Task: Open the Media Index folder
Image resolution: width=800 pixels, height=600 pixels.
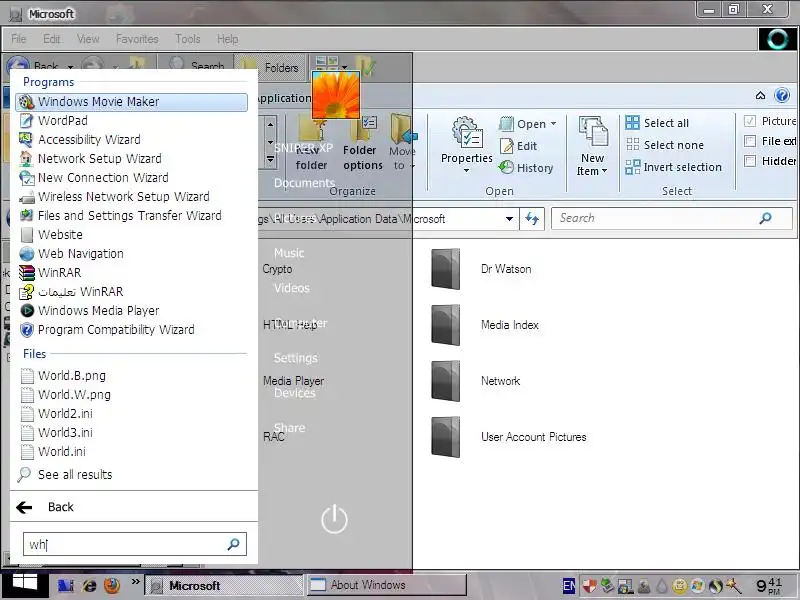Action: [x=485, y=325]
